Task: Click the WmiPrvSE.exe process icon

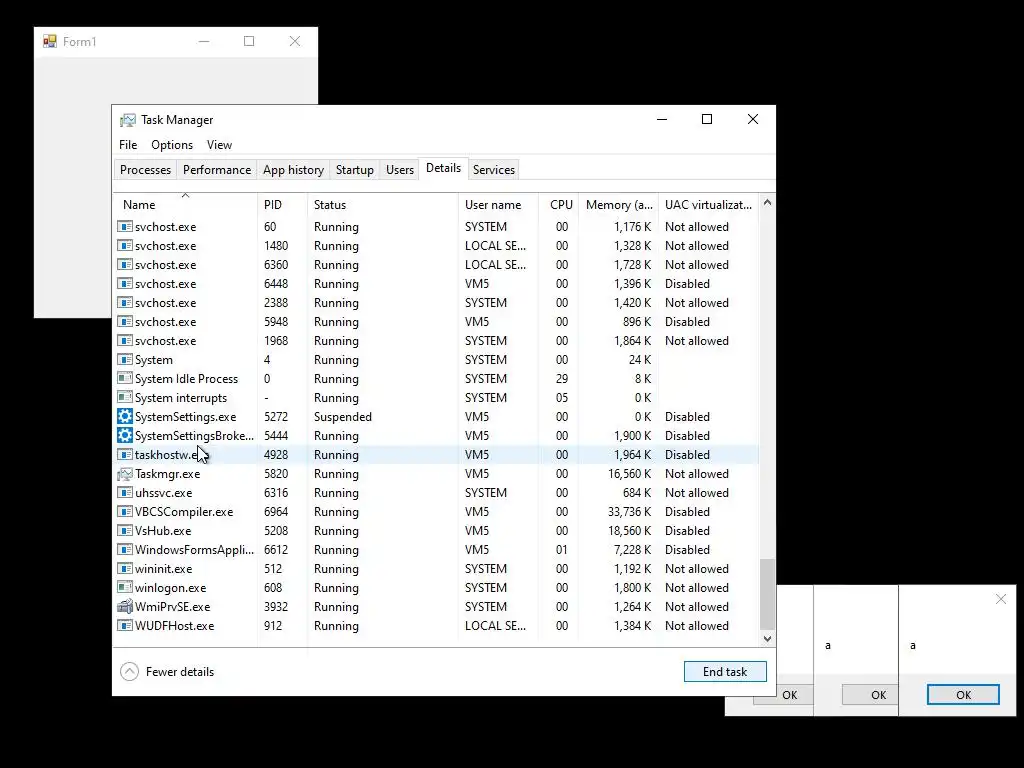Action: [125, 607]
